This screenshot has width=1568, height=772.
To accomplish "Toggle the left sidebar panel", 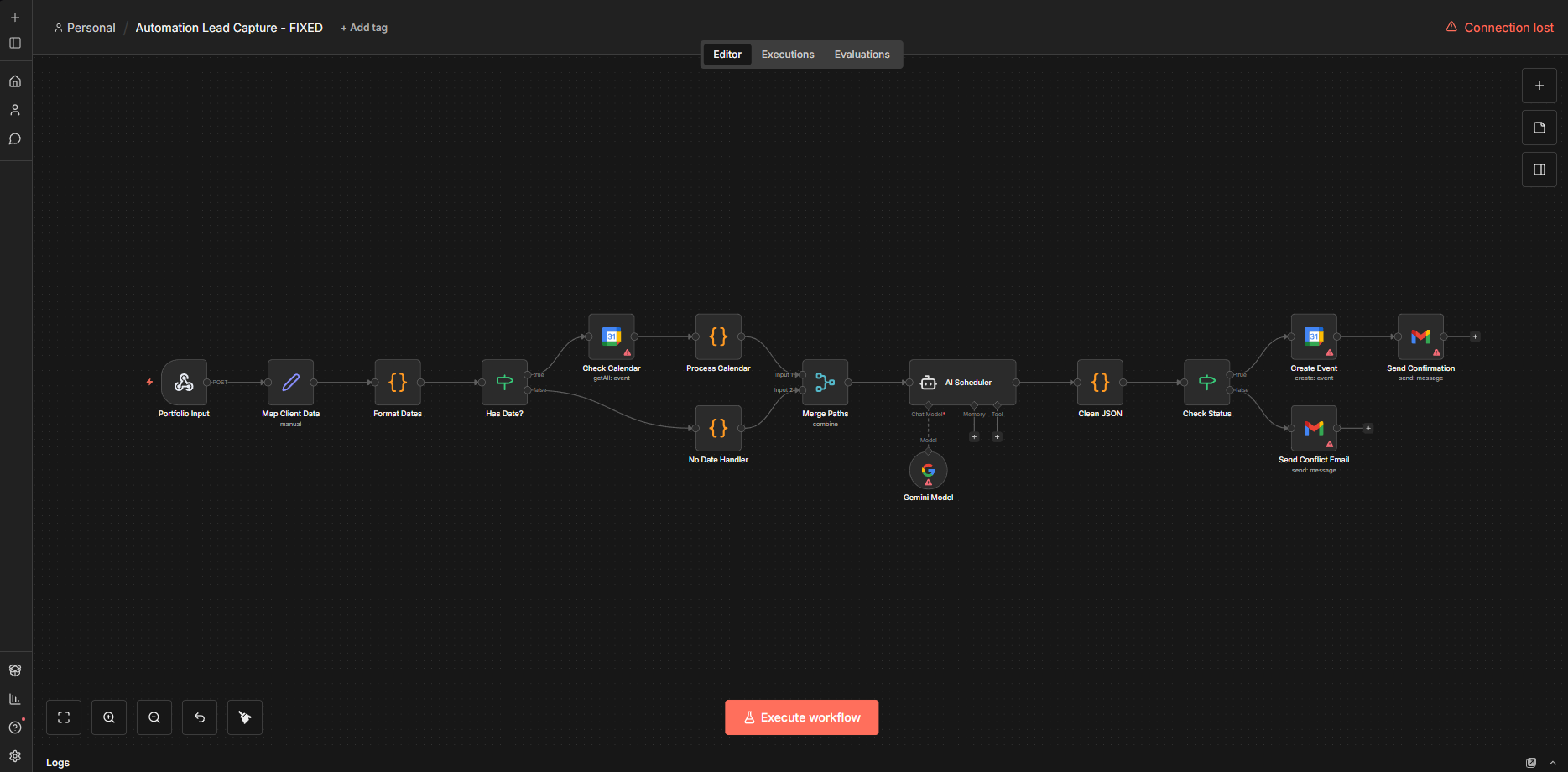I will pyautogui.click(x=15, y=43).
